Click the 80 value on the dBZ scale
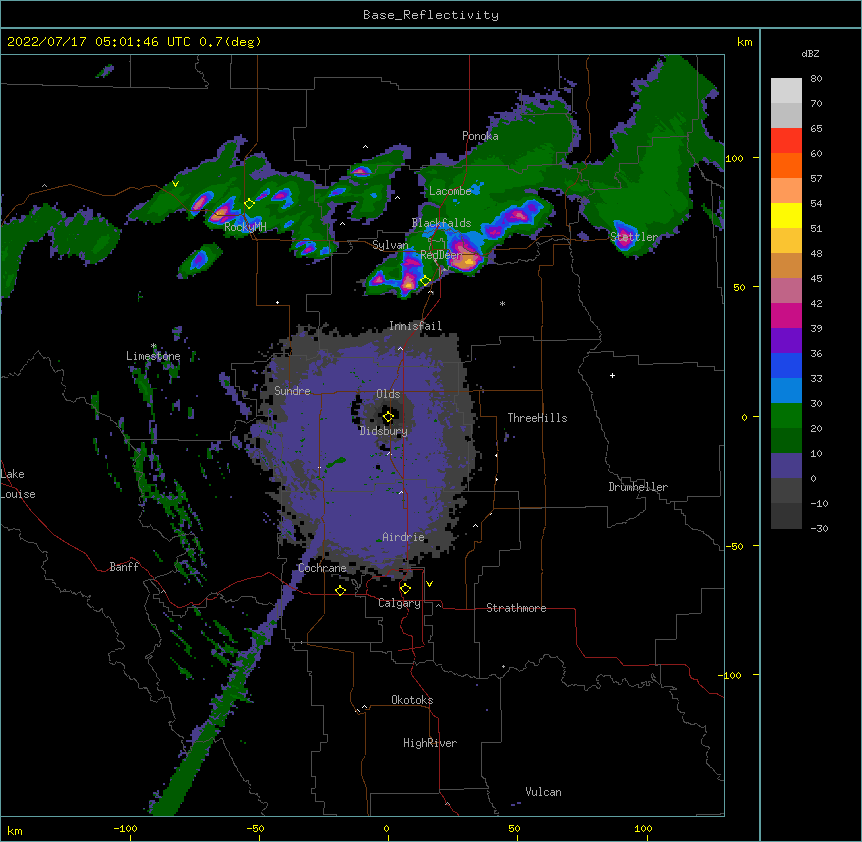 [x=816, y=79]
